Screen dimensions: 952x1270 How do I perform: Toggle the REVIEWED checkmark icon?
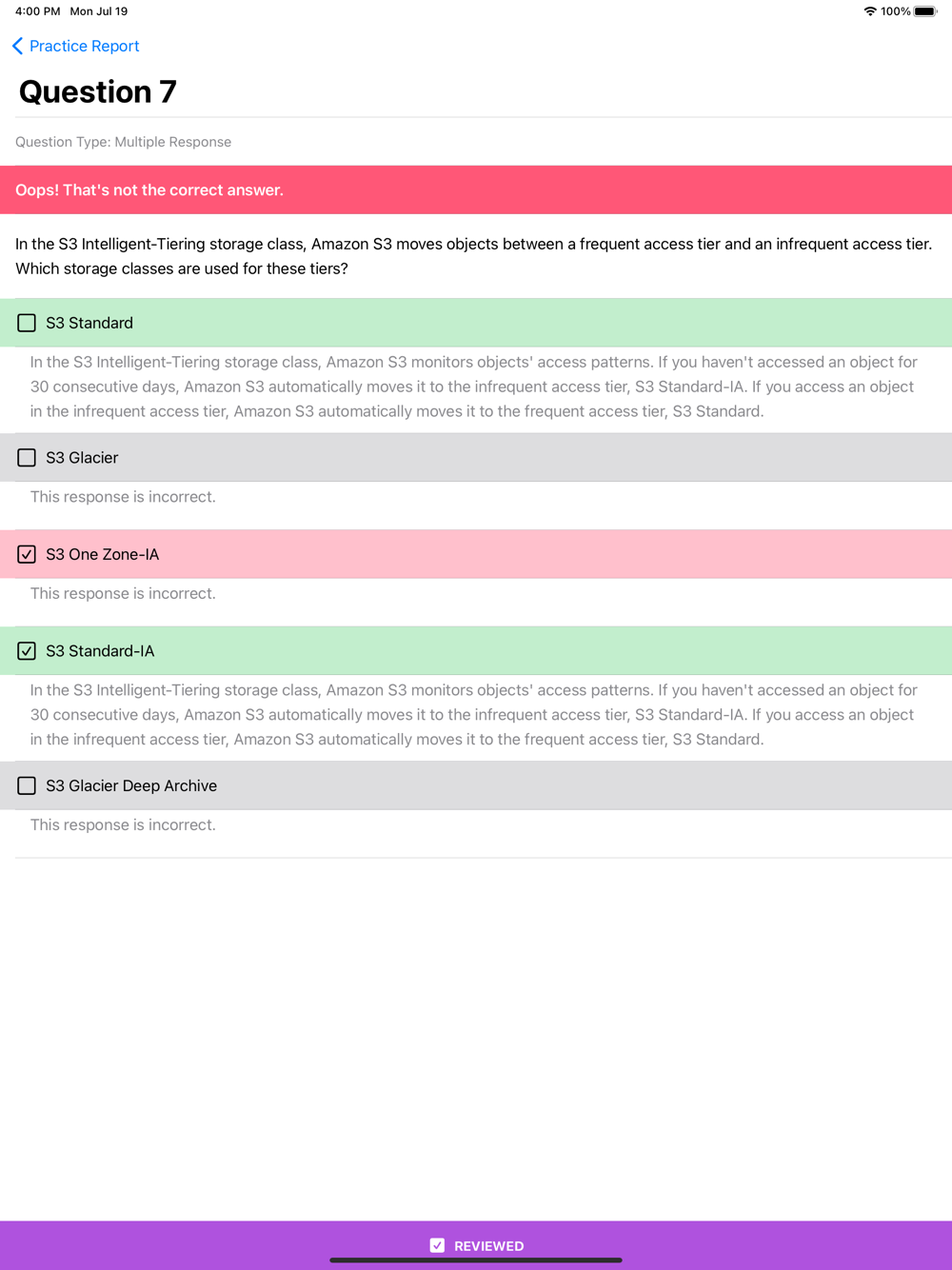[x=437, y=1245]
